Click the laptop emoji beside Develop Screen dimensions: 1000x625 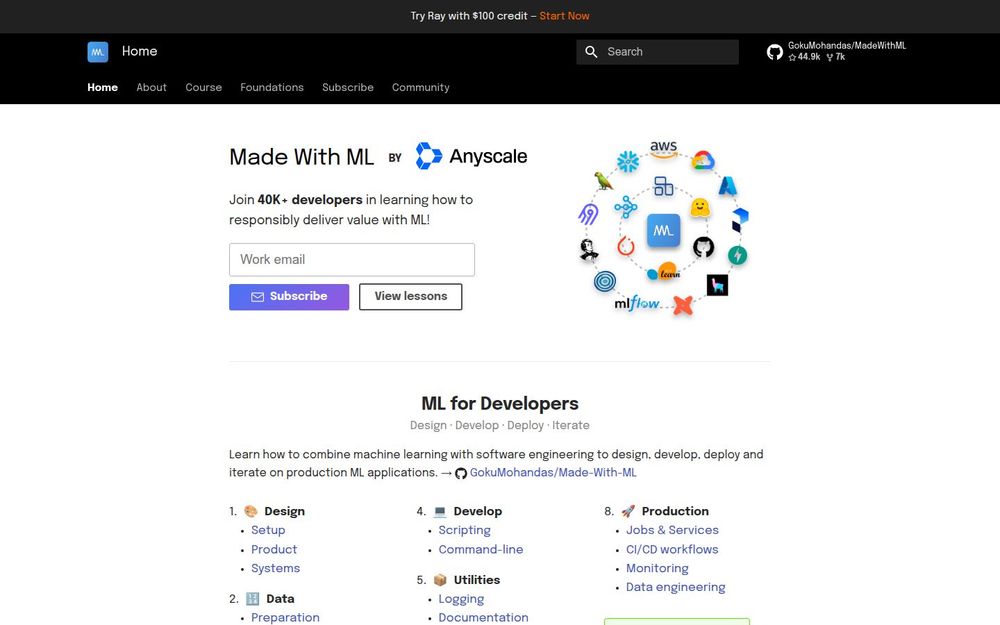(440, 511)
